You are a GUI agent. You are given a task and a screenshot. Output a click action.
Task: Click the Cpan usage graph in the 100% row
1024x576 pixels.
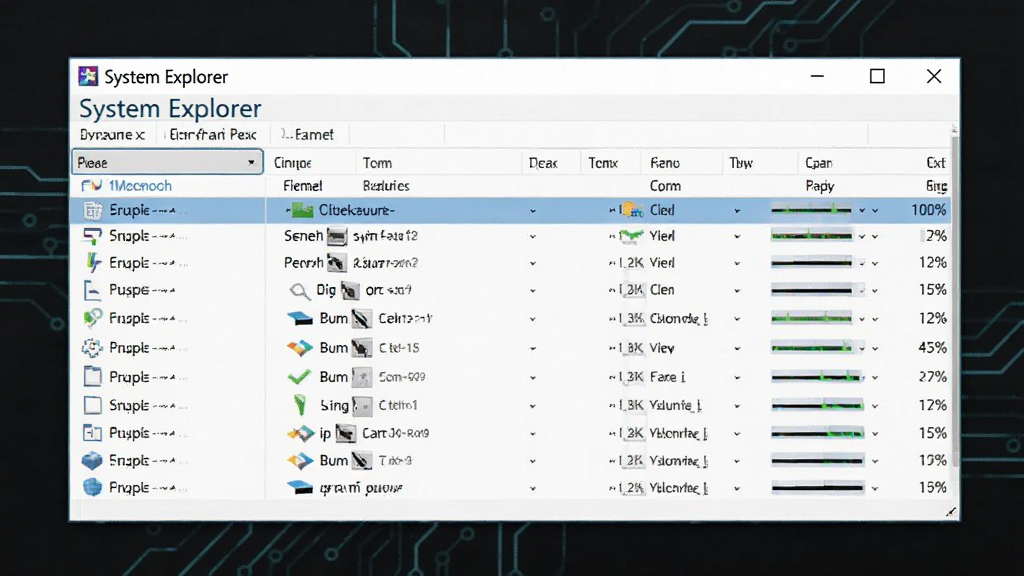pos(811,210)
